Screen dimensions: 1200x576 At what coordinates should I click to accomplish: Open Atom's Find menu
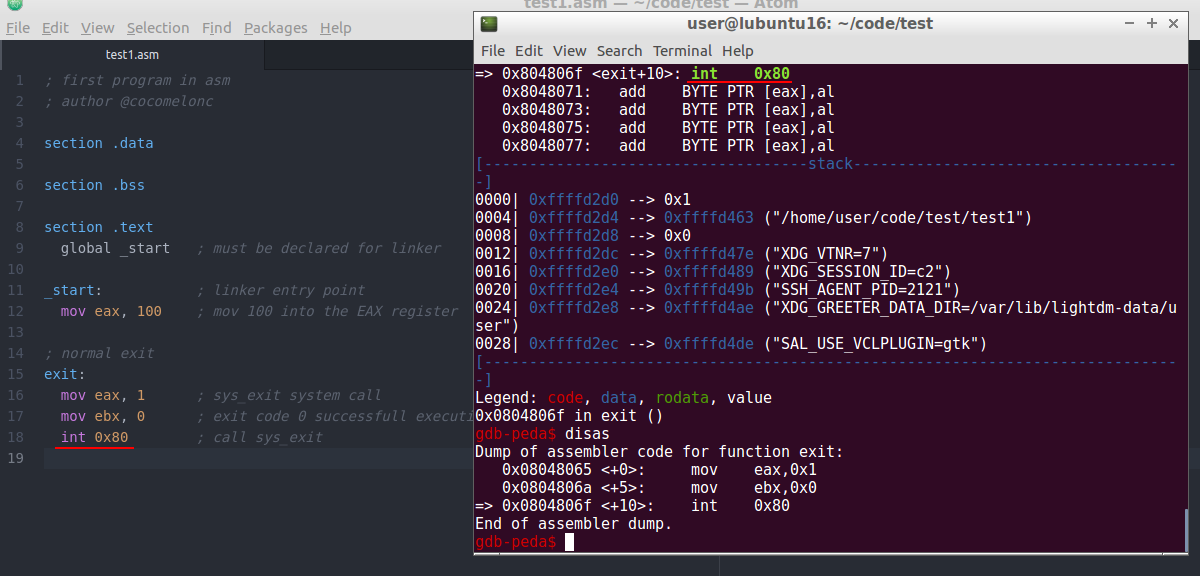(x=217, y=28)
